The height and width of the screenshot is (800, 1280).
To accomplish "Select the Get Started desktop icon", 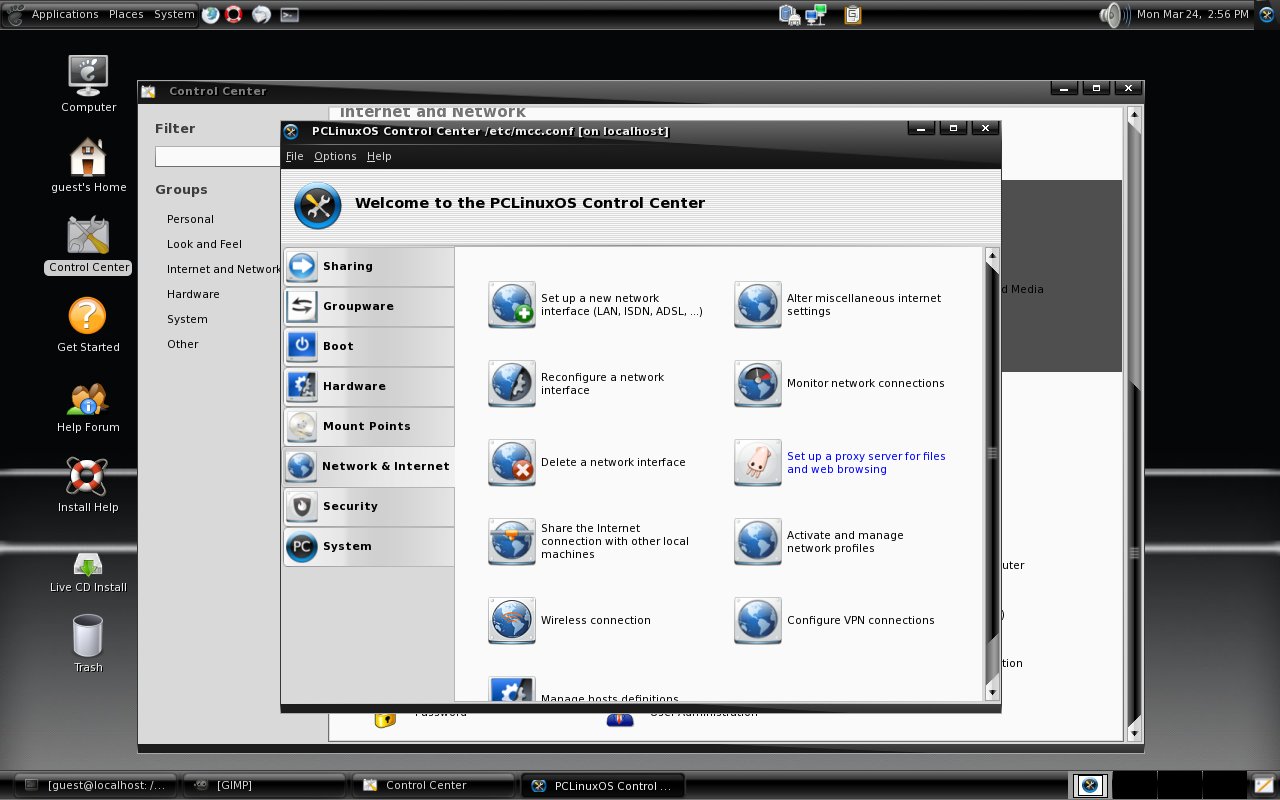I will (x=88, y=324).
